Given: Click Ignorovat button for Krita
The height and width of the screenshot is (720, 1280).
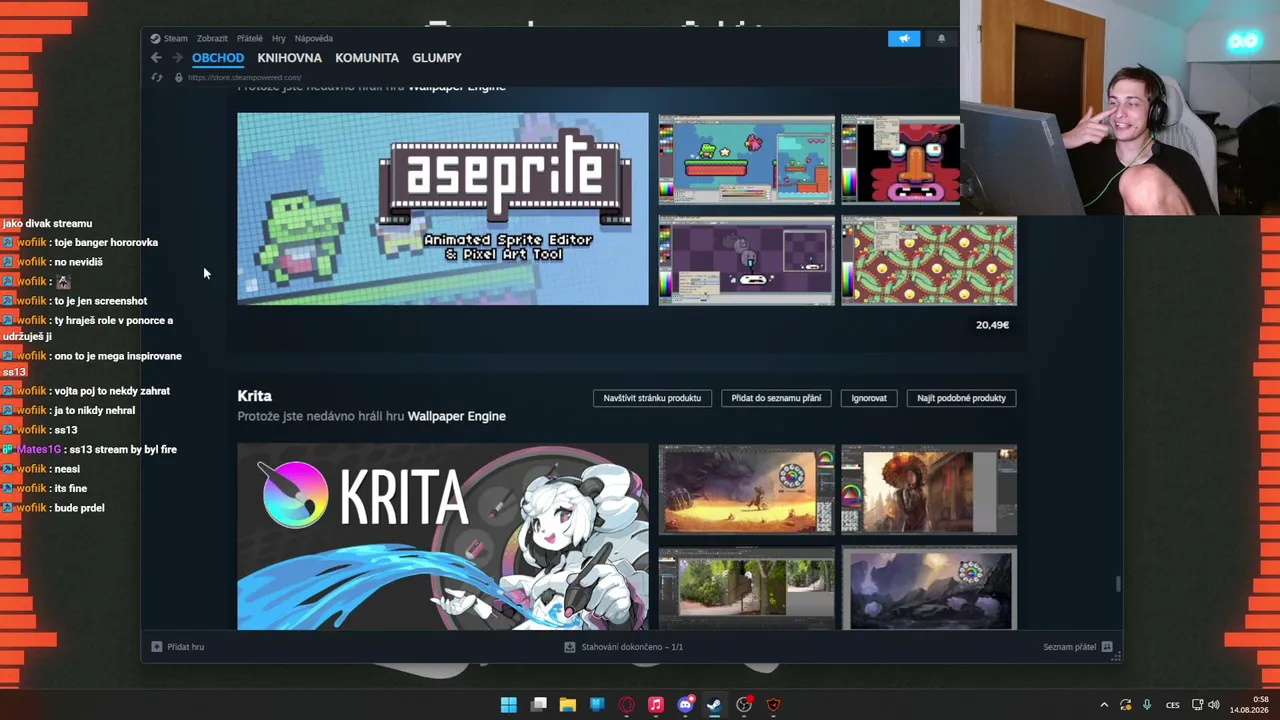Looking at the screenshot, I should [x=869, y=398].
